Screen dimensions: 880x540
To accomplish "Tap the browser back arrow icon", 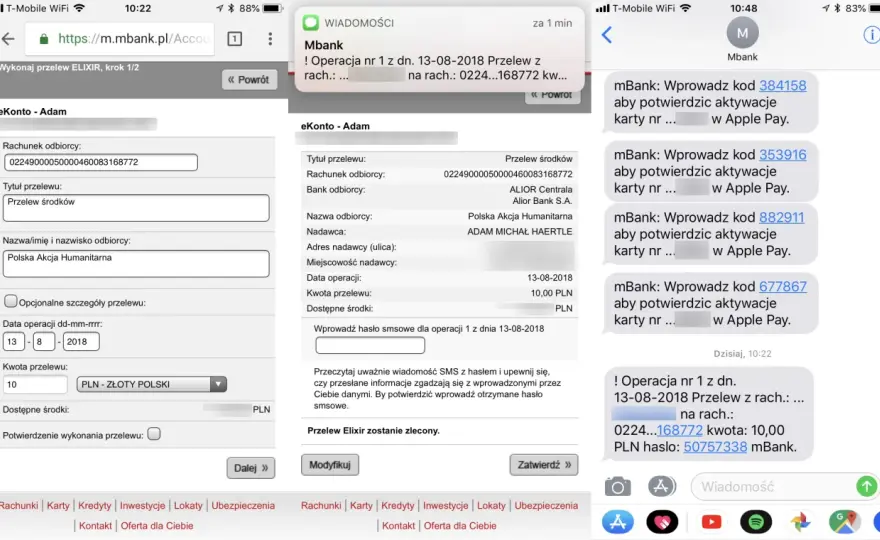I will tap(8, 39).
